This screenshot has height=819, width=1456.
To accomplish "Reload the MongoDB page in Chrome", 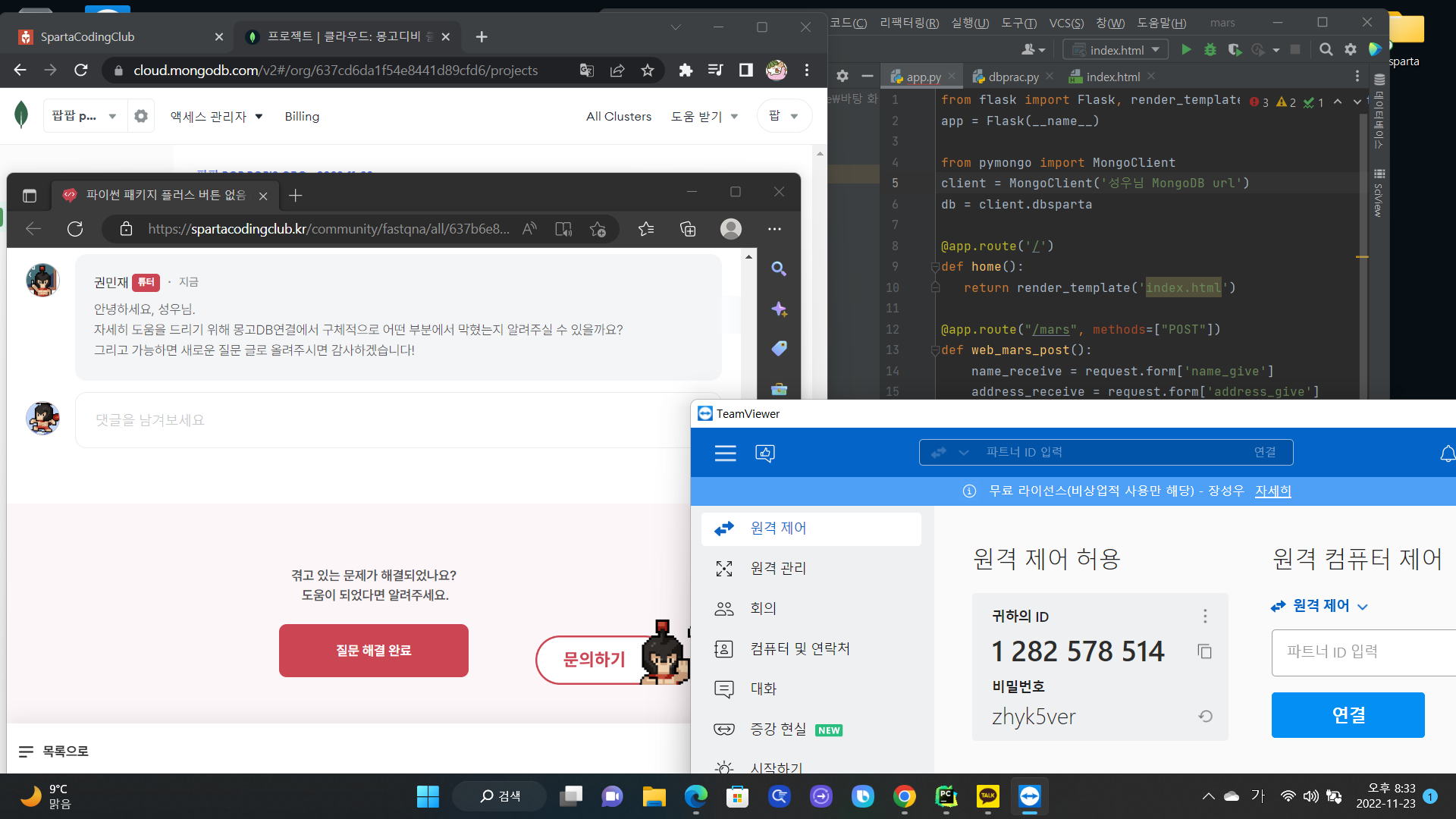I will coord(81,71).
